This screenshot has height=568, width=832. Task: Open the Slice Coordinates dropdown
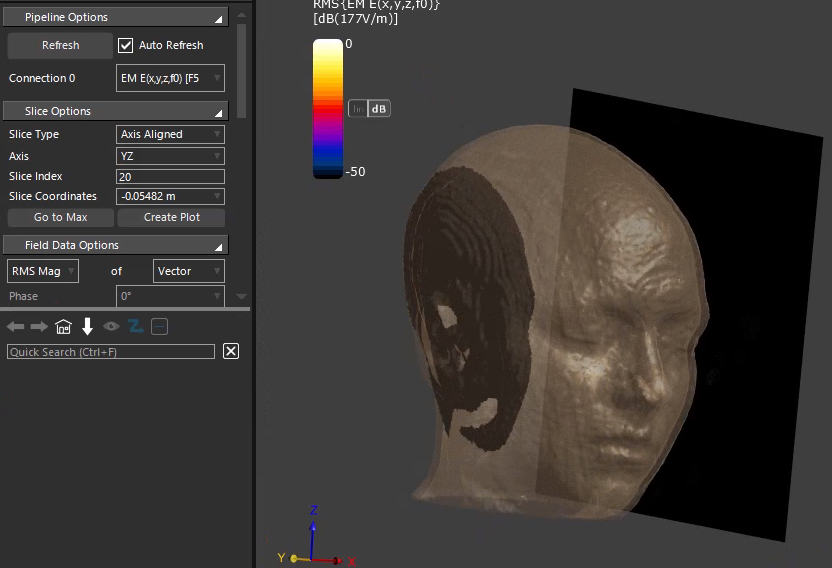point(170,196)
